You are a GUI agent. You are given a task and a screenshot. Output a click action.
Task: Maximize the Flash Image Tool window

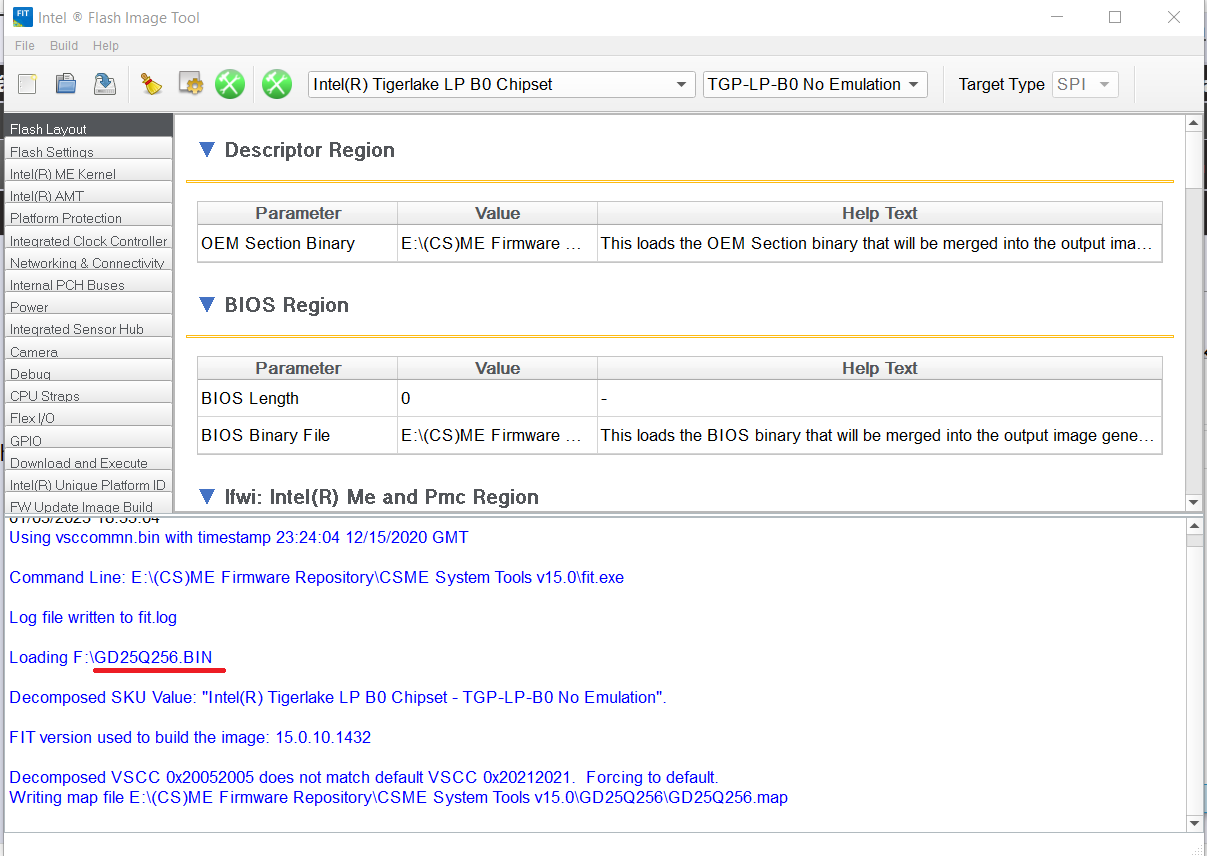pyautogui.click(x=1115, y=17)
